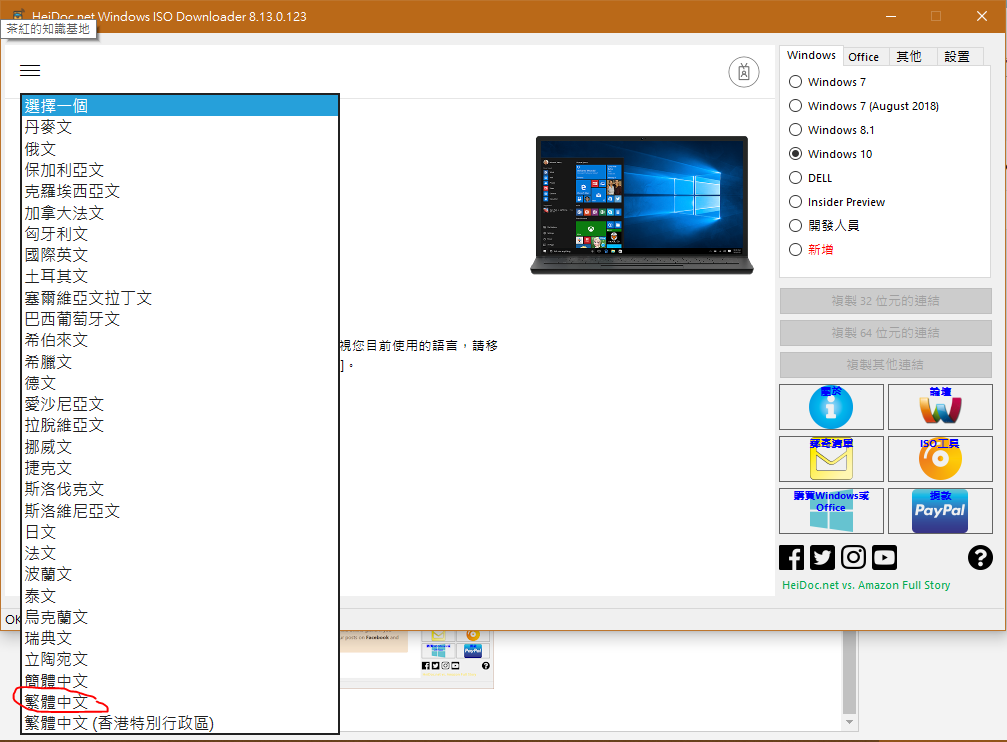Pick 斯洛維尼亞文 in the list
The height and width of the screenshot is (742, 1007).
(180, 511)
